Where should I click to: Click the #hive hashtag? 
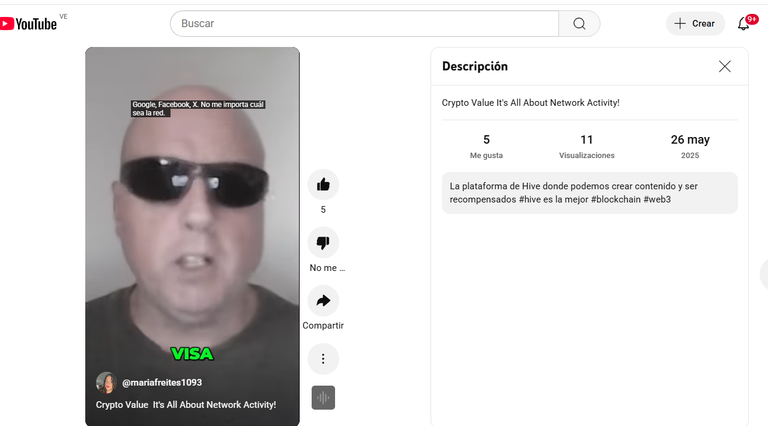click(529, 199)
